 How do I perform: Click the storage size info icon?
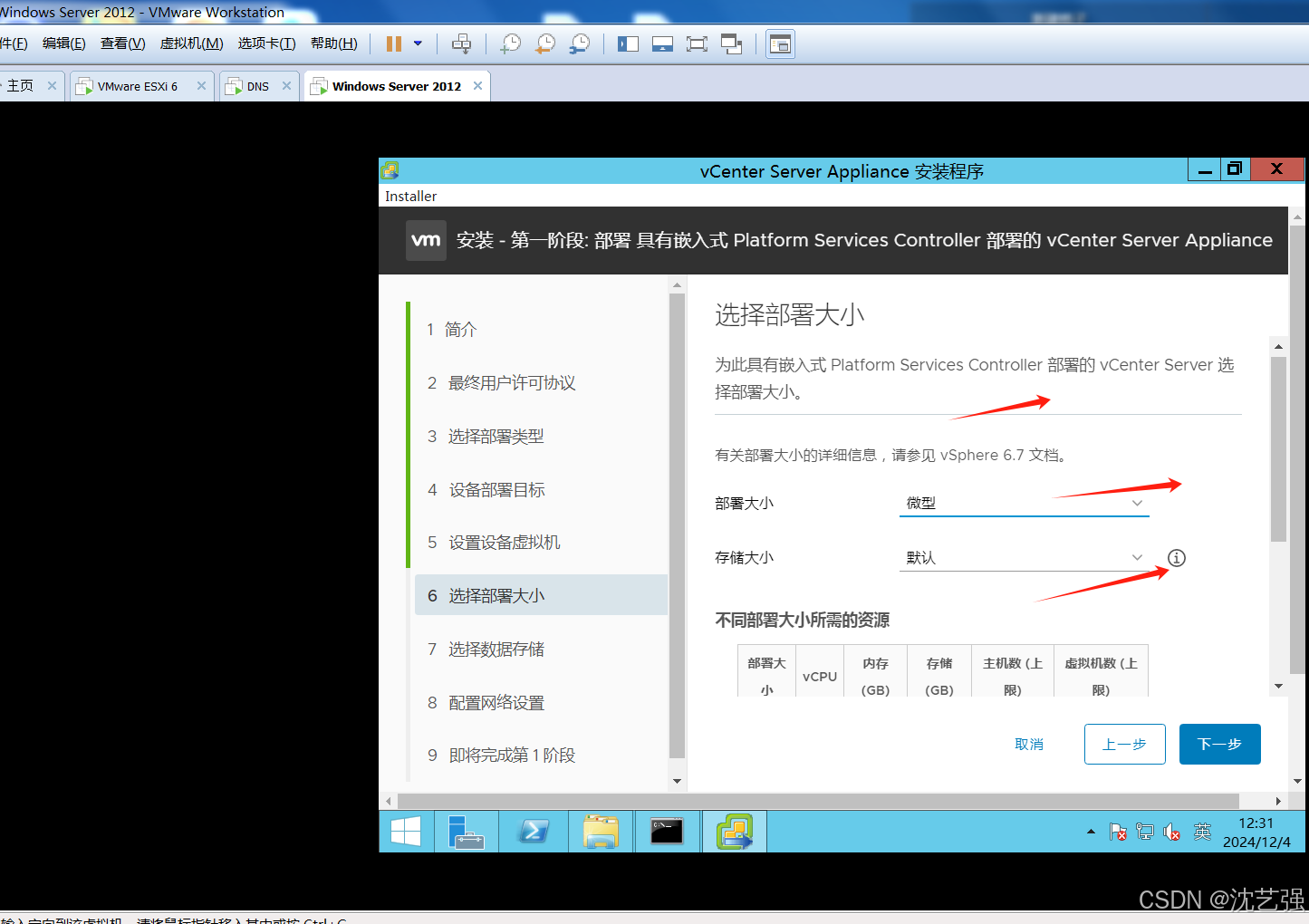pos(1176,558)
